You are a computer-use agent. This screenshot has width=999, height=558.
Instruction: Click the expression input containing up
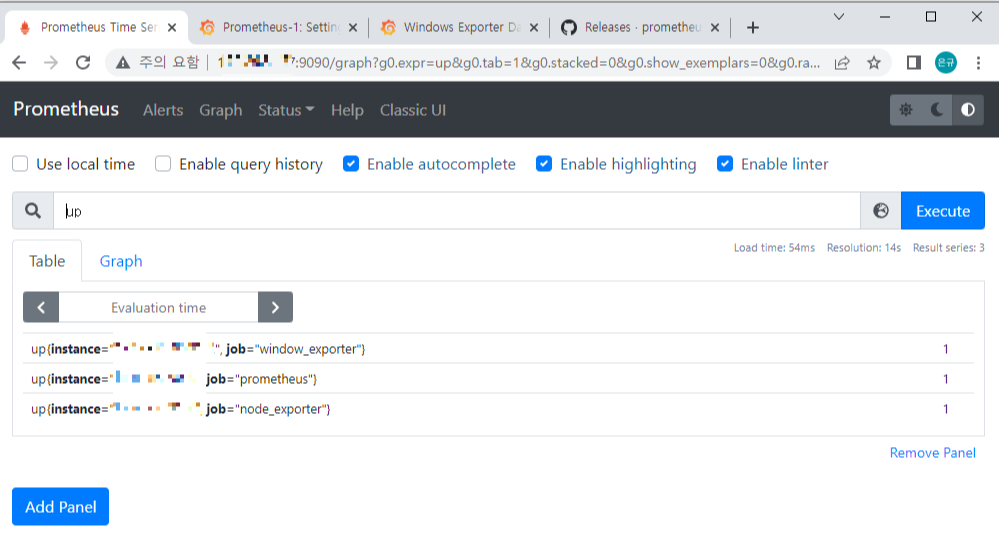(457, 211)
